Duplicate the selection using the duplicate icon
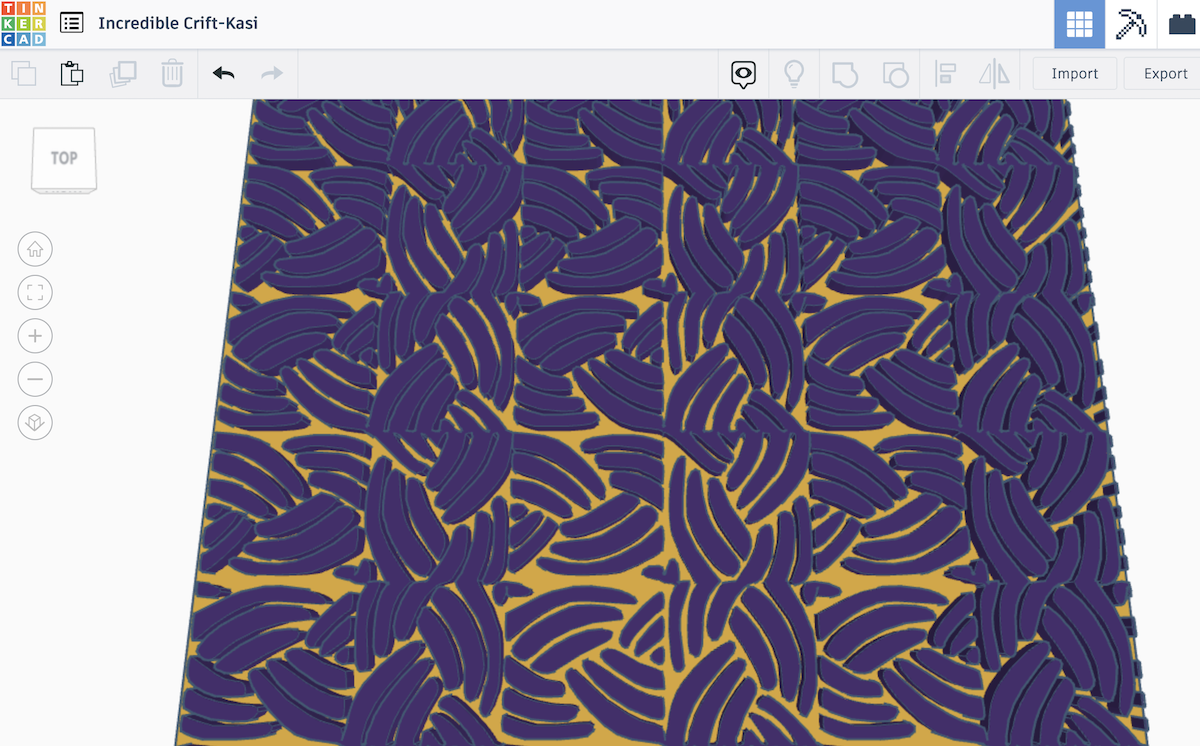This screenshot has height=746, width=1200. coord(121,73)
